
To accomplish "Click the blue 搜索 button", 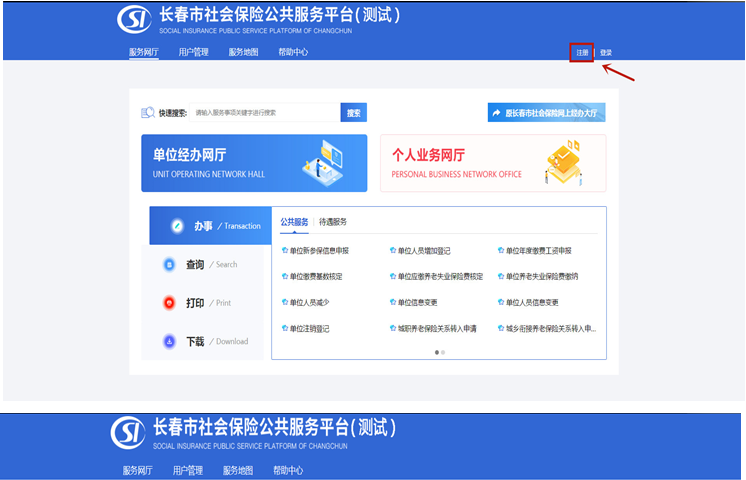I will coord(353,113).
